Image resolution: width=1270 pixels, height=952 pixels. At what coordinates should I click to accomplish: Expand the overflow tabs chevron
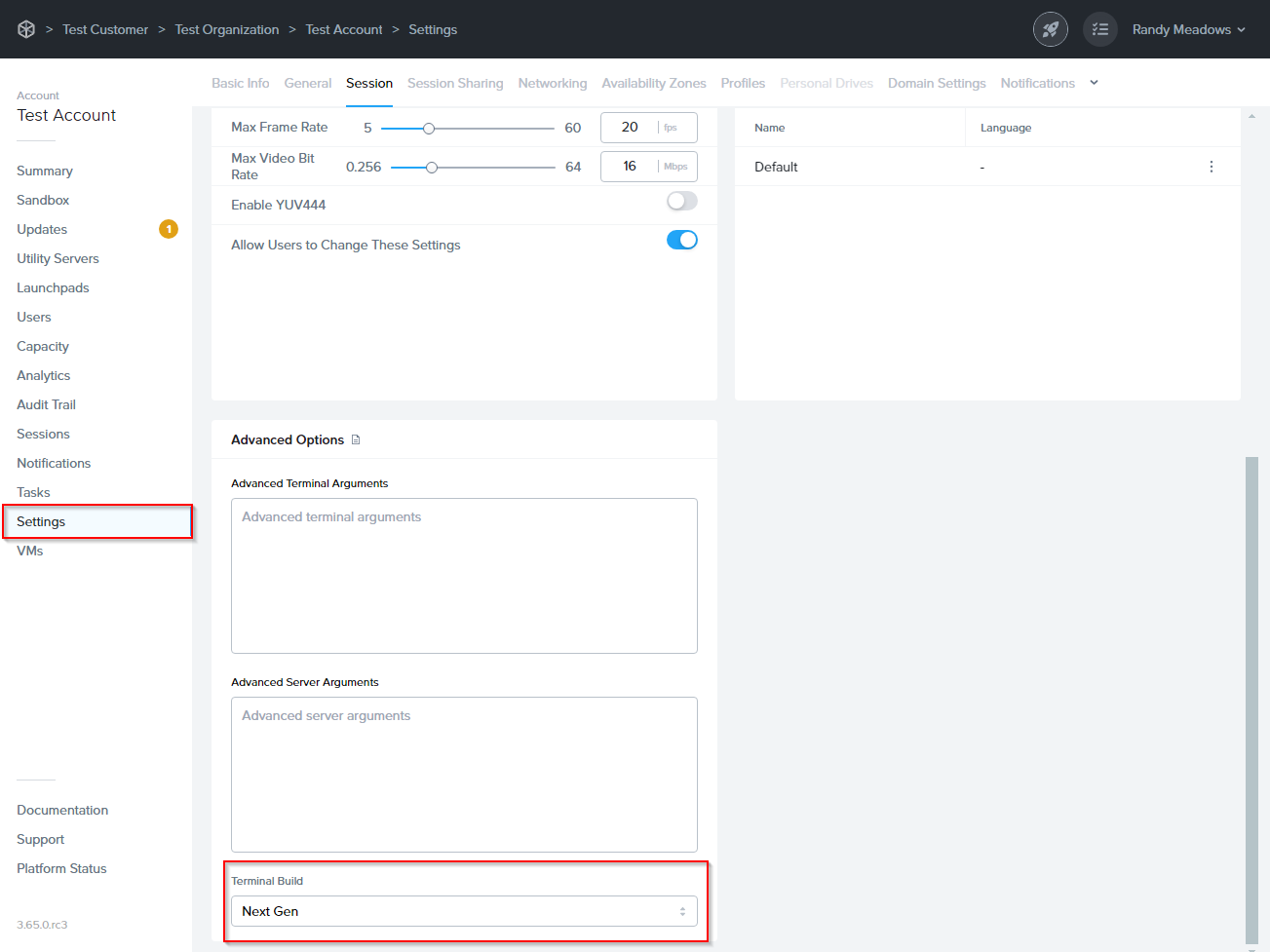[x=1094, y=83]
